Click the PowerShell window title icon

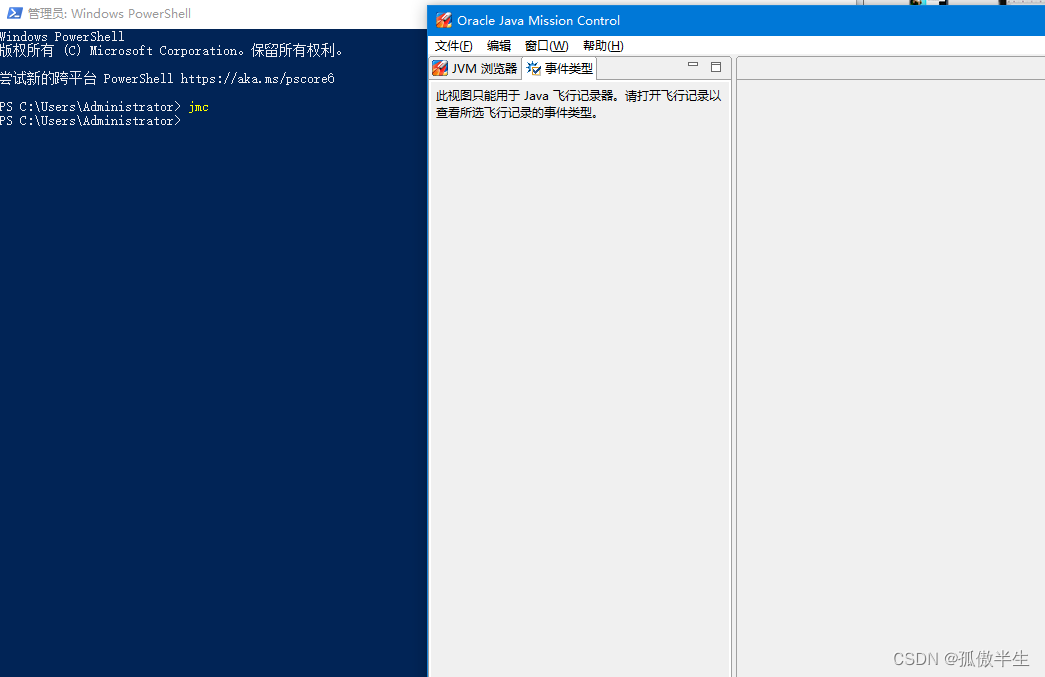14,13
